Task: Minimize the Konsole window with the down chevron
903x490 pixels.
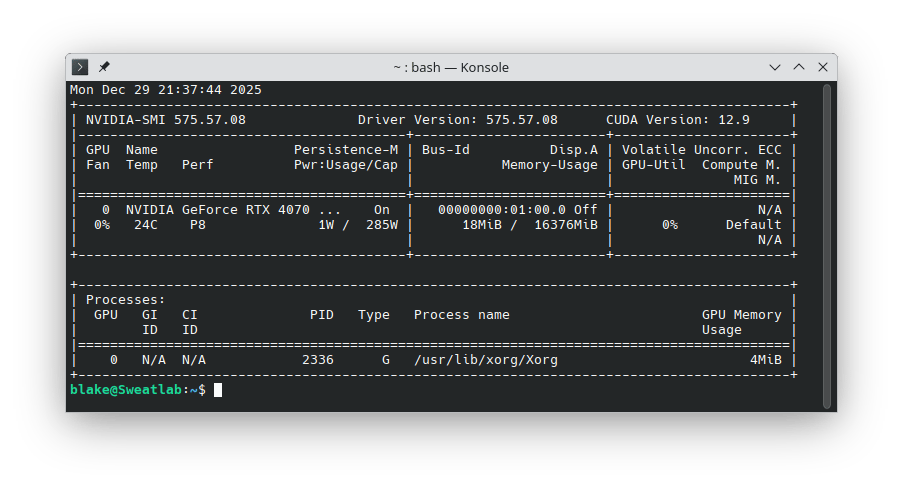Action: click(775, 67)
